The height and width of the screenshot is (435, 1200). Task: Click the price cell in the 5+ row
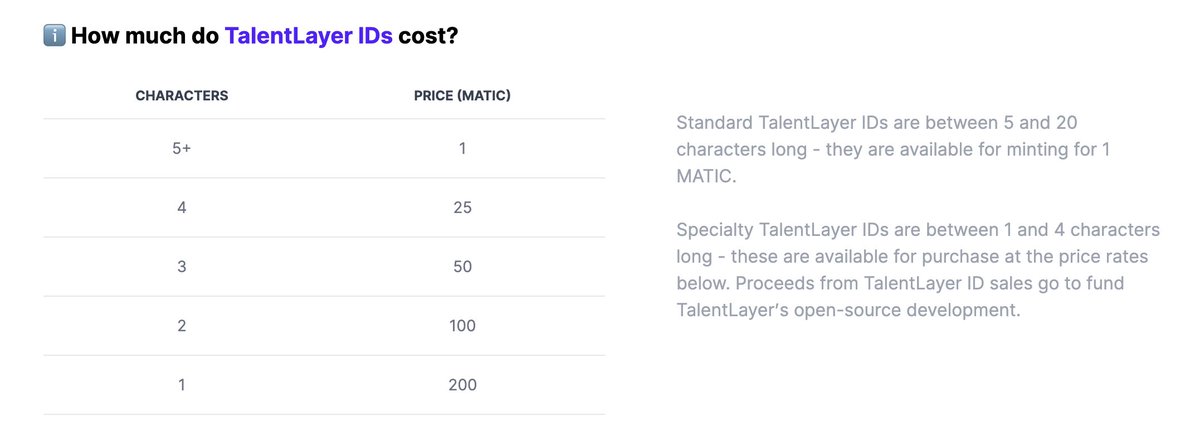pyautogui.click(x=463, y=149)
